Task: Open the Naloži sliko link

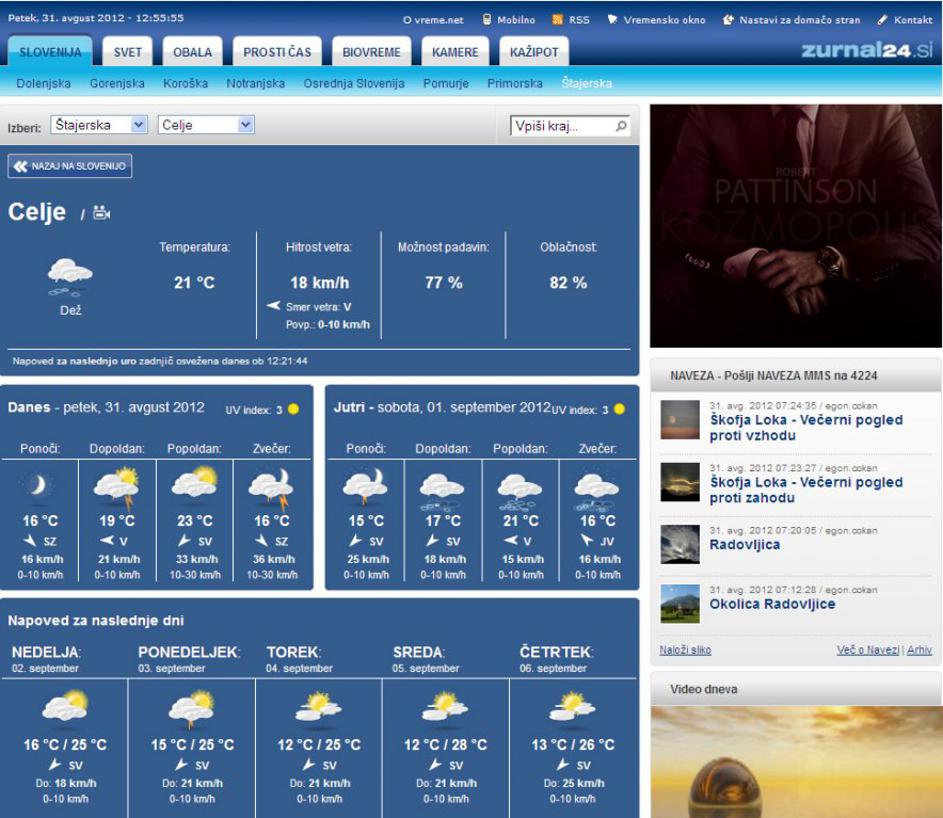Action: click(685, 650)
